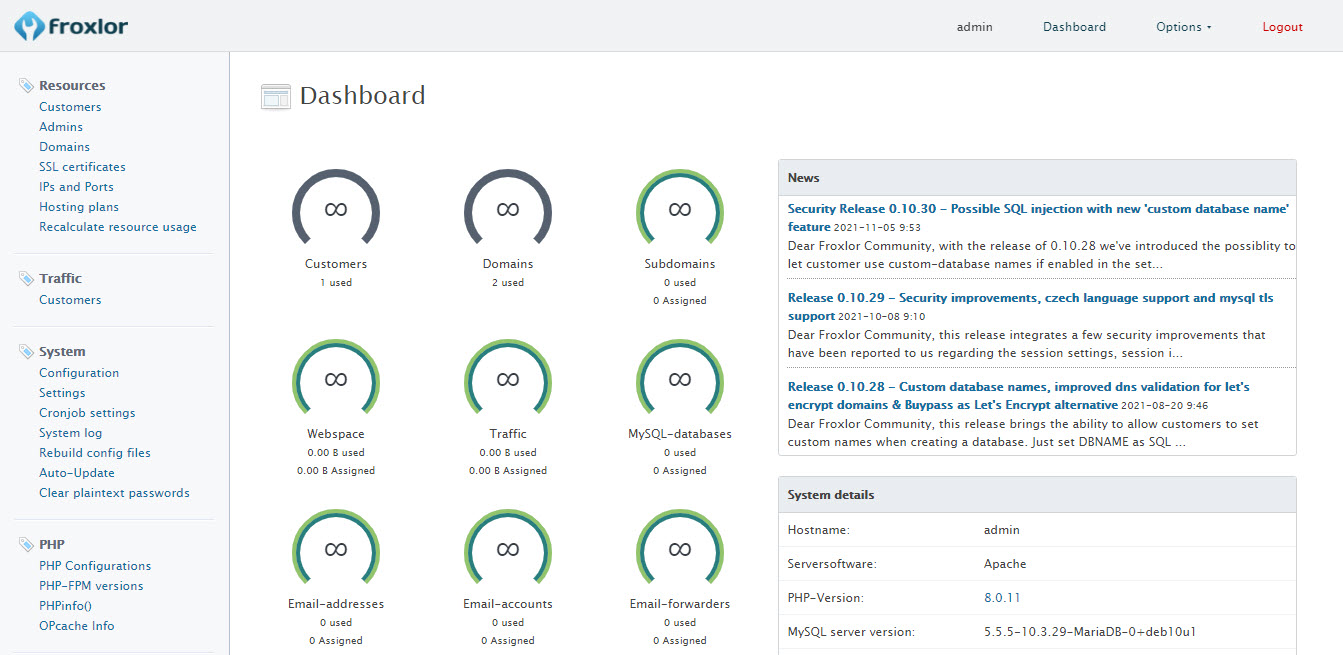Click the PHP-Version 8.0.11 link
Screen dimensions: 1343x655
(1002, 598)
